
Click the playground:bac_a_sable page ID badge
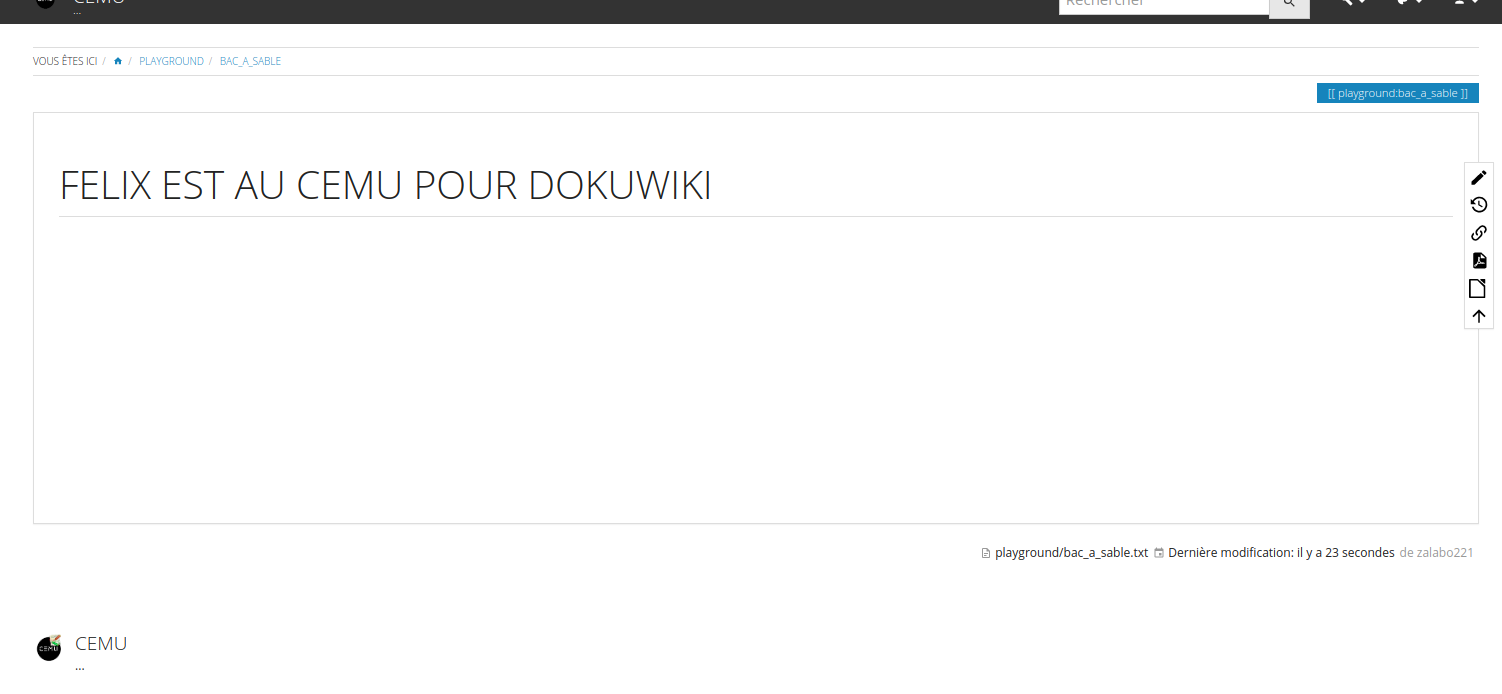(1397, 93)
